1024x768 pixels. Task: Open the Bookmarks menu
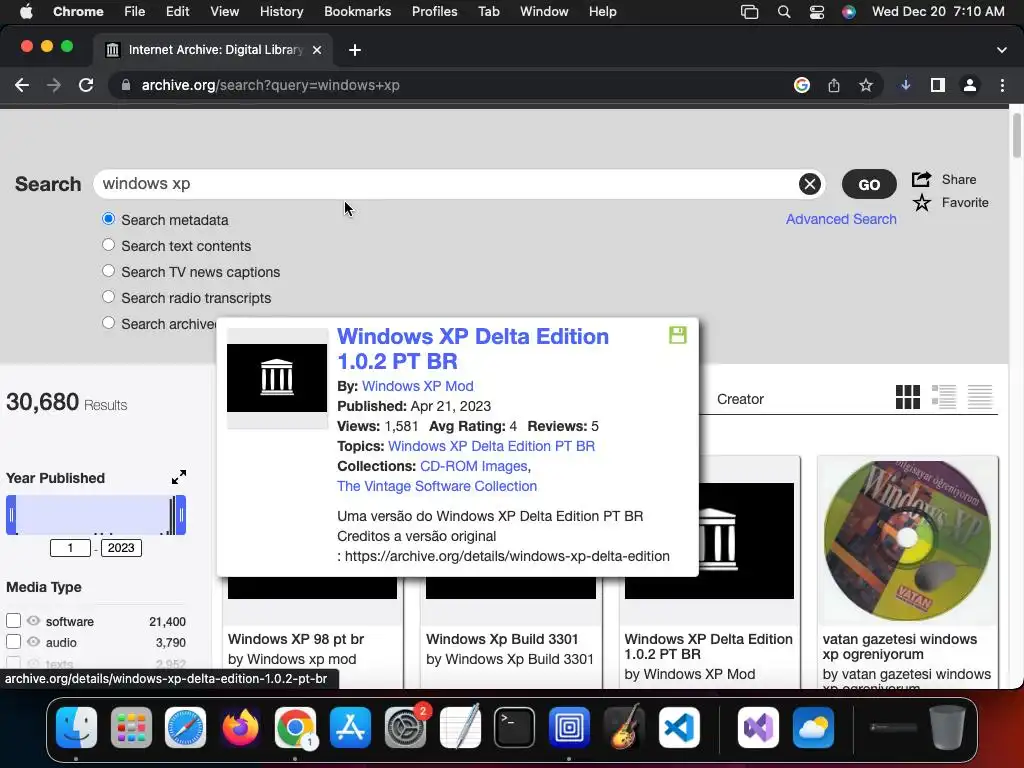[x=358, y=11]
